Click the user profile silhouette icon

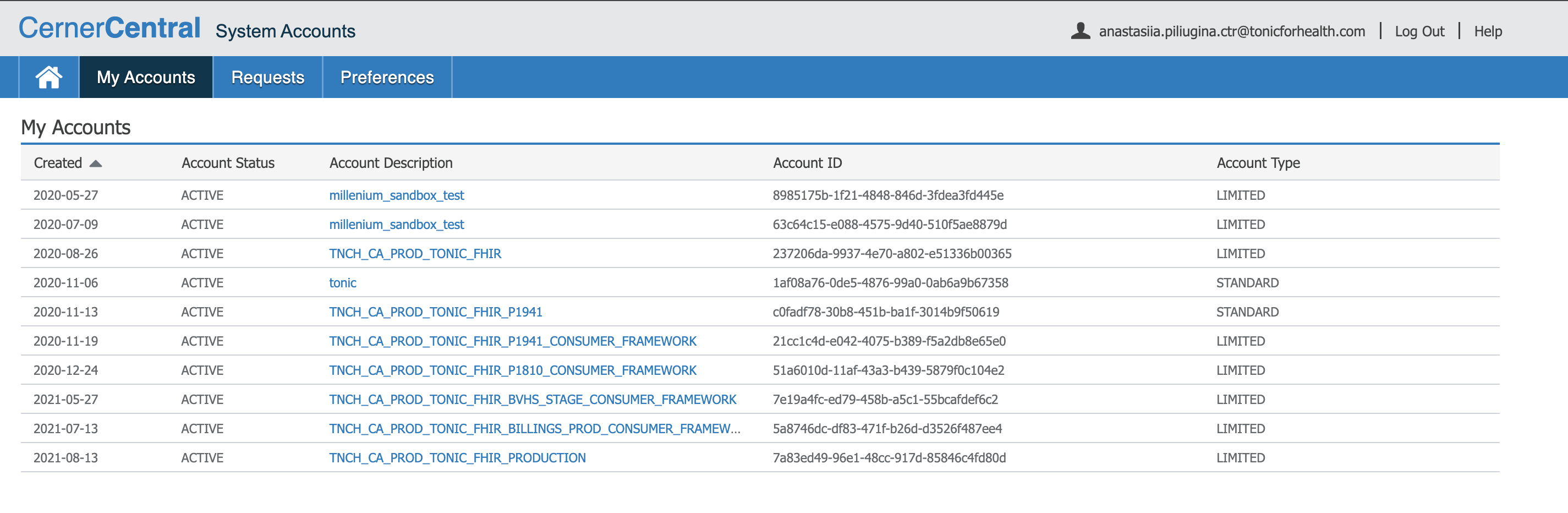pos(1080,31)
